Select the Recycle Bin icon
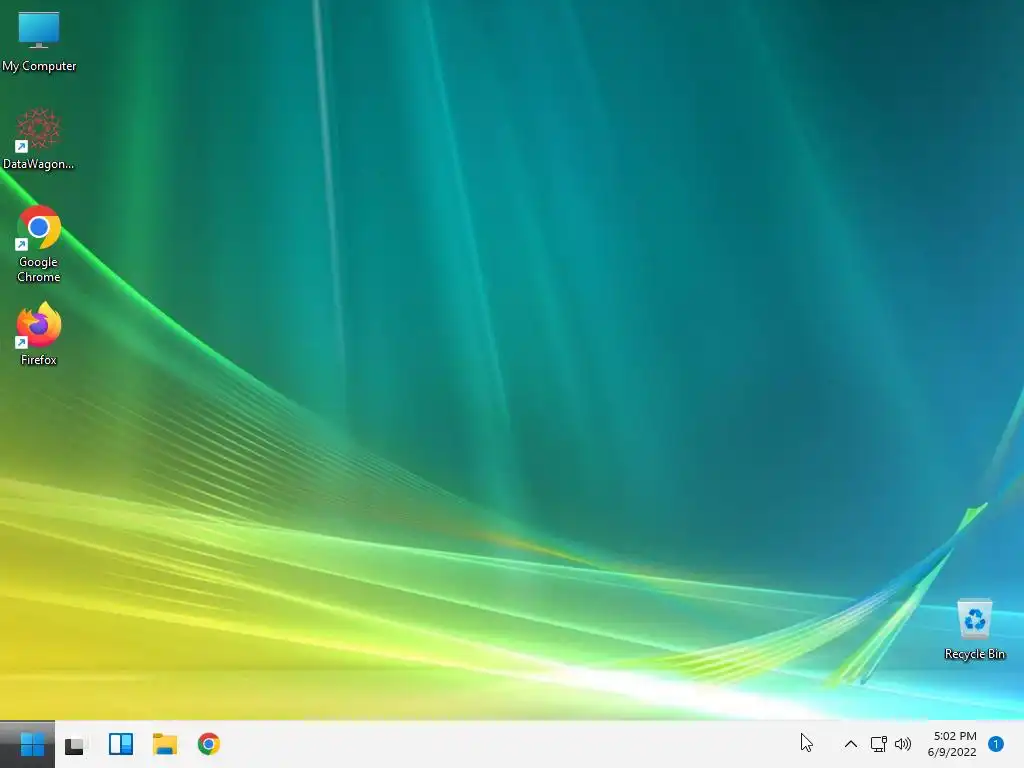This screenshot has width=1024, height=768. (x=974, y=630)
